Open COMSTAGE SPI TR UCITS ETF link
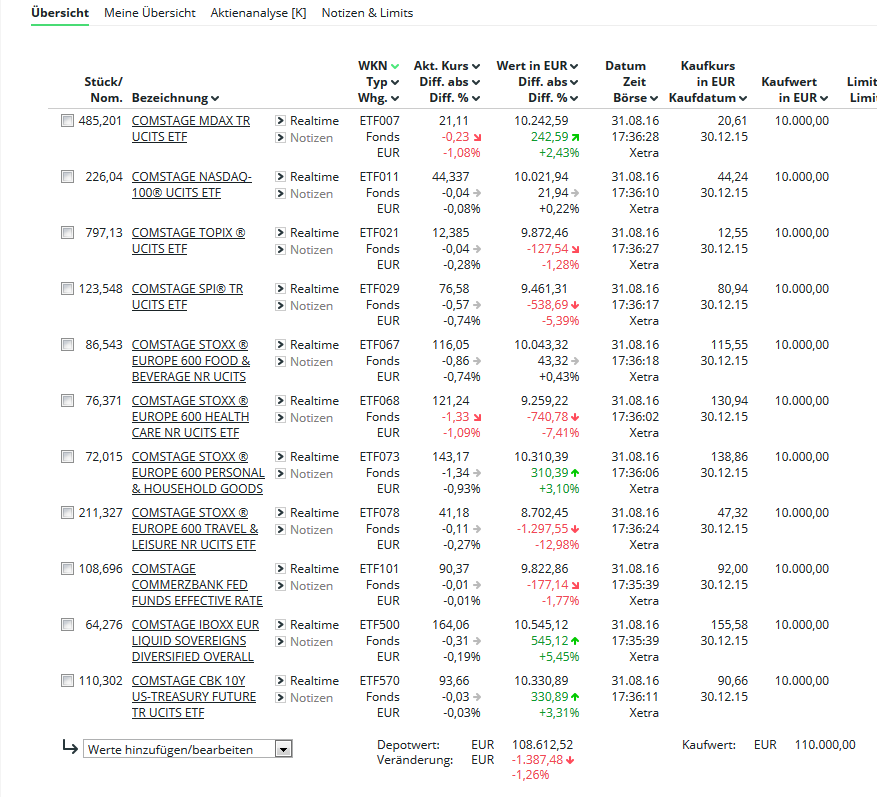 click(187, 296)
